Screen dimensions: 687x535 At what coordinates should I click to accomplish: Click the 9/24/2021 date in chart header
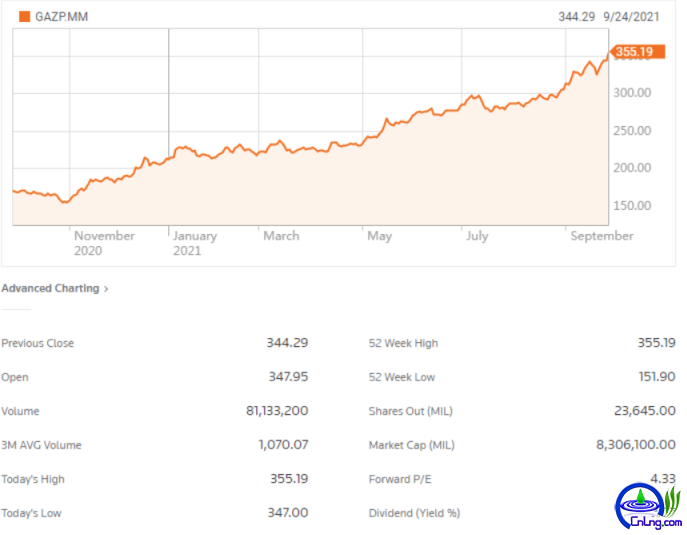[x=631, y=17]
